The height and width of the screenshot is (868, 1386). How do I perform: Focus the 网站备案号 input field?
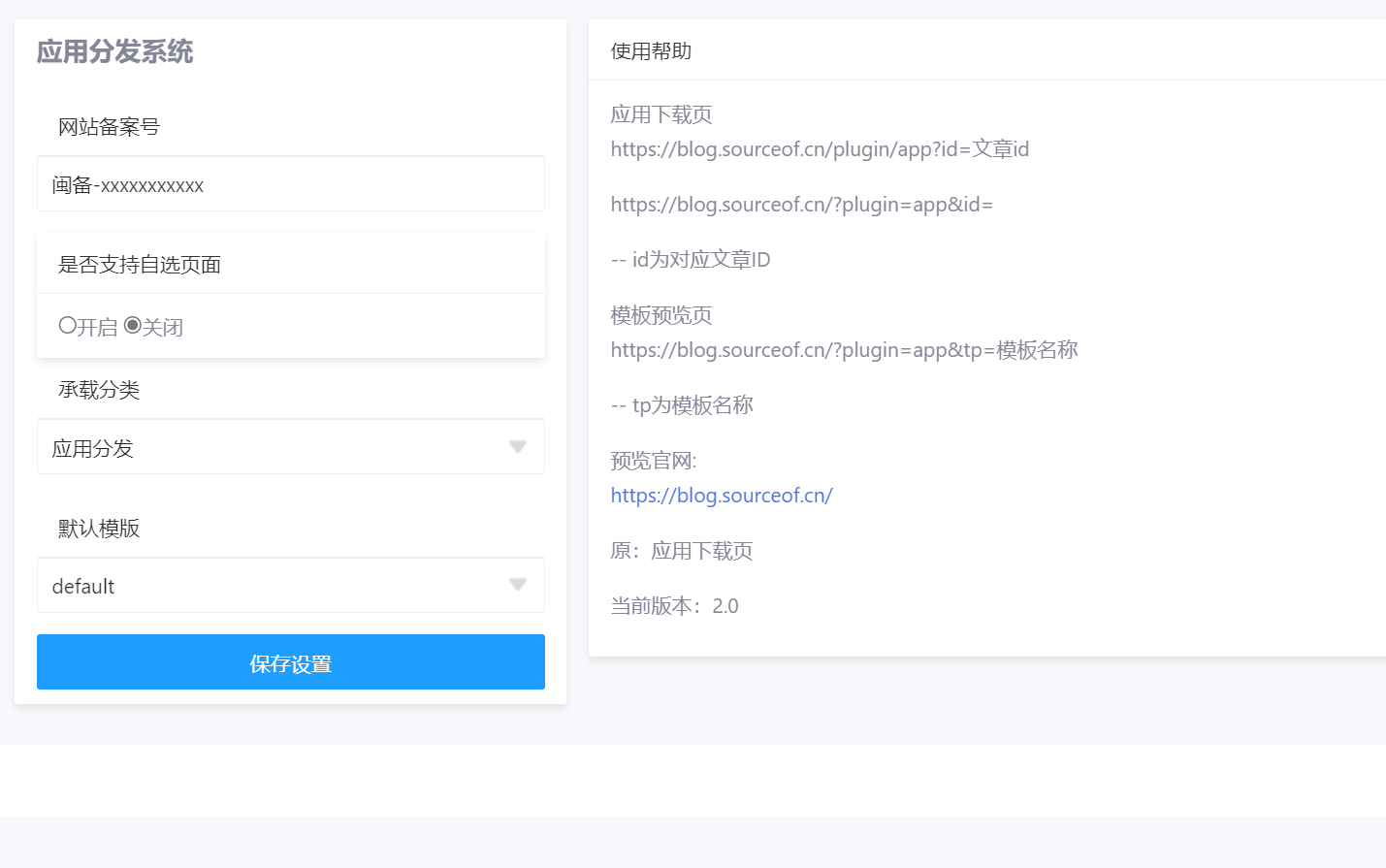point(291,183)
